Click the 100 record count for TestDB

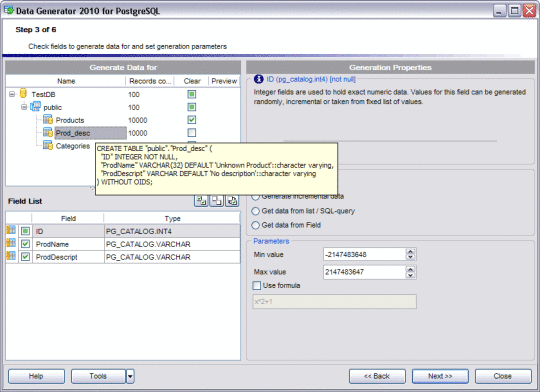click(134, 94)
